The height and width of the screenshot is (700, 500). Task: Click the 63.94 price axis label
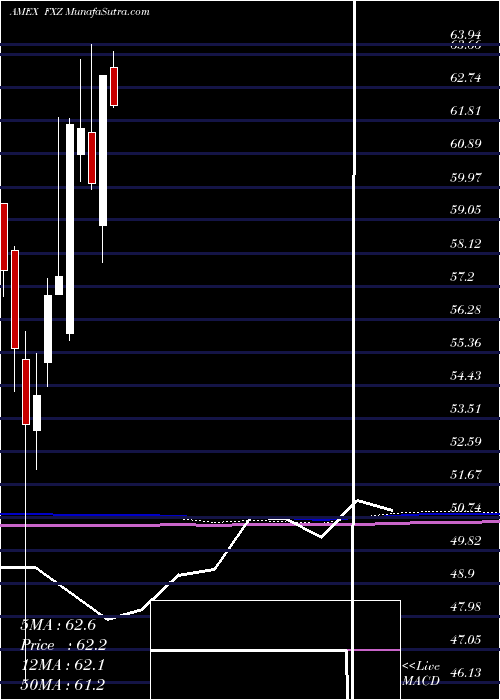(x=466, y=34)
